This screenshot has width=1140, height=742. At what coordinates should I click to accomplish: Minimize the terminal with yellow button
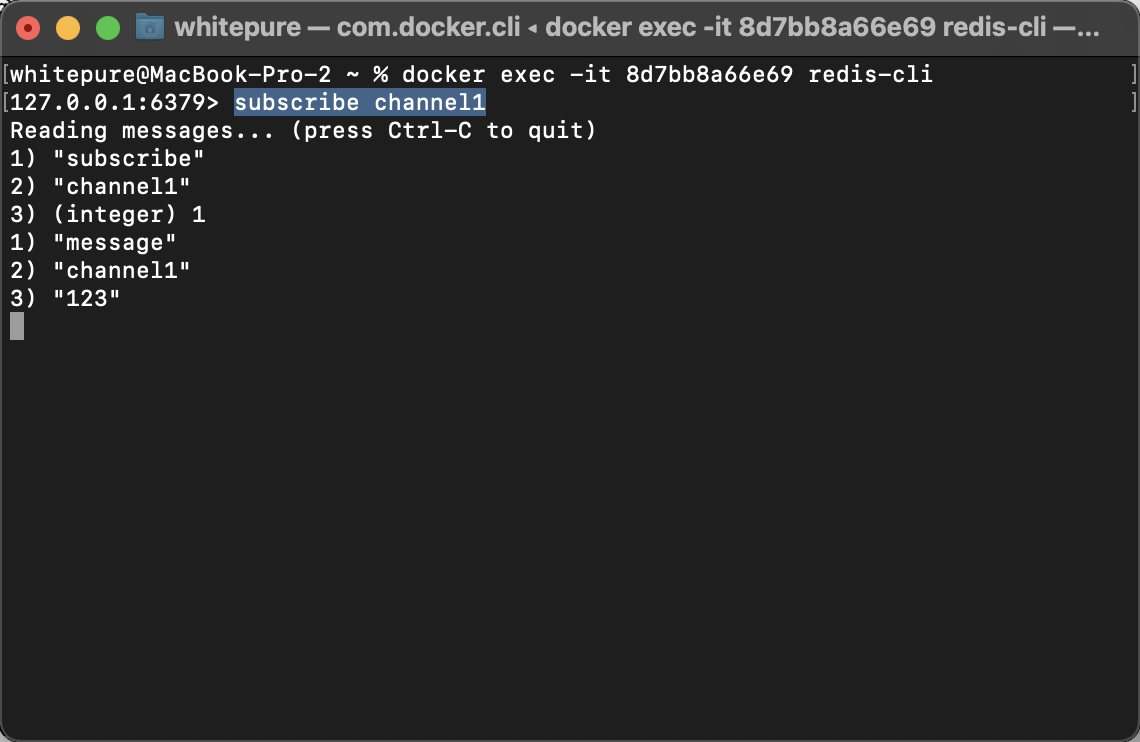coord(68,28)
